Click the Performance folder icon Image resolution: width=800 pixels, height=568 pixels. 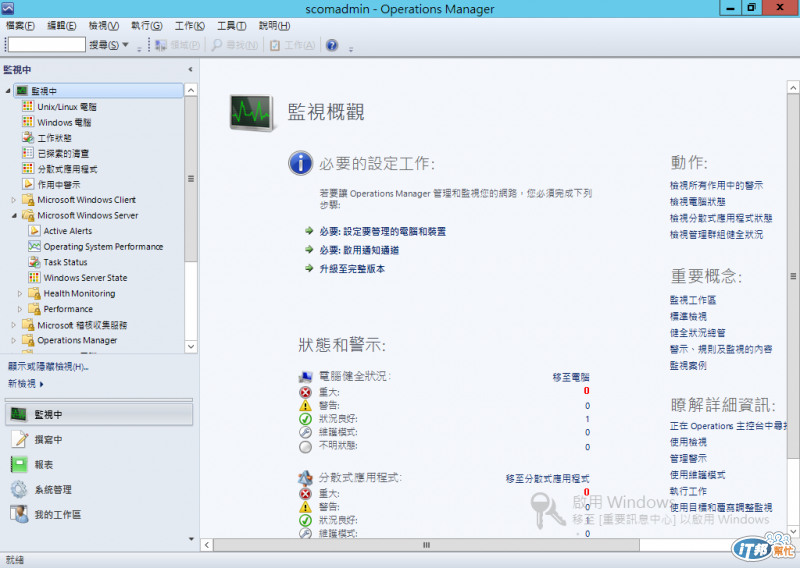(34, 309)
